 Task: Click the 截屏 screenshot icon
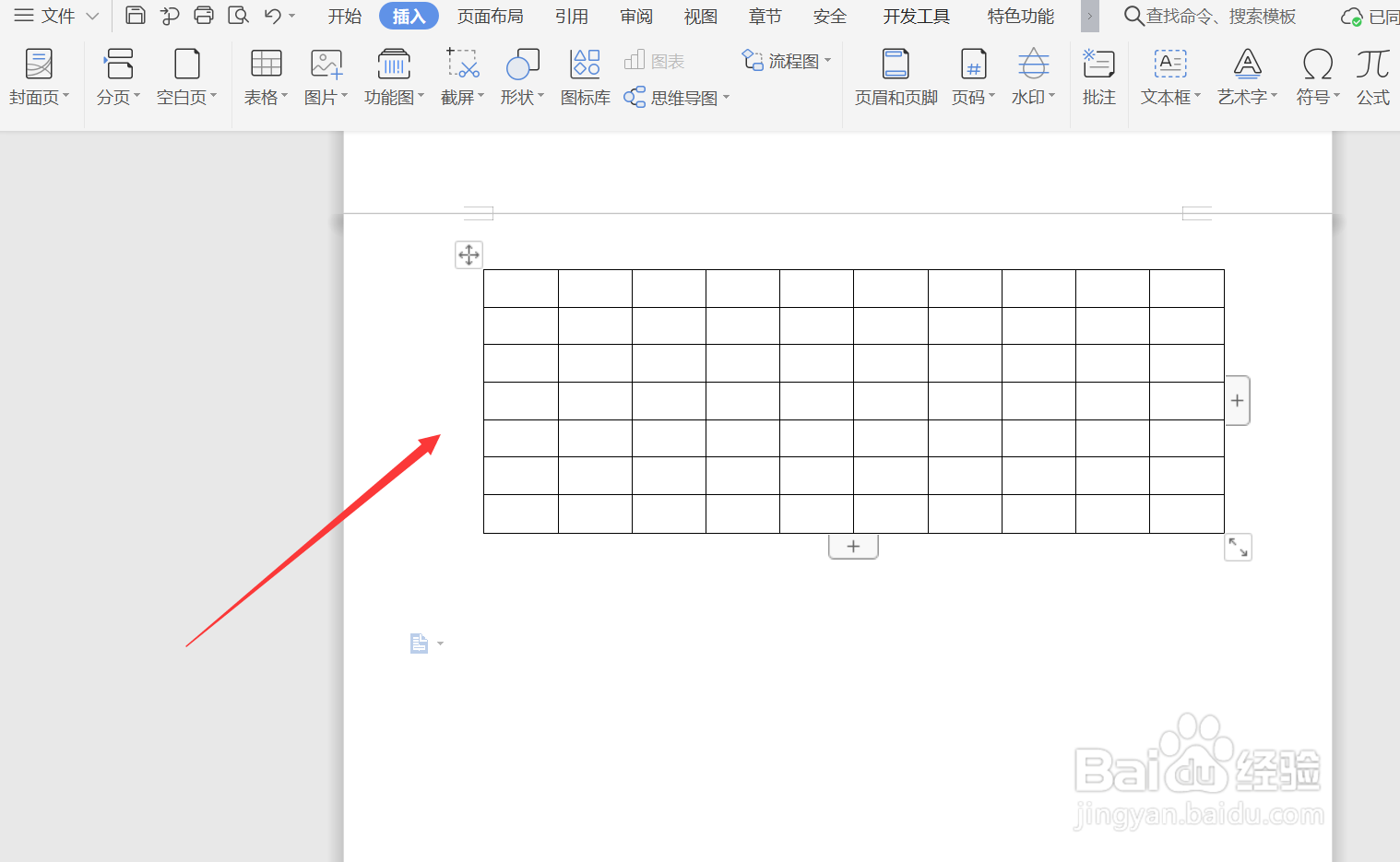click(462, 65)
